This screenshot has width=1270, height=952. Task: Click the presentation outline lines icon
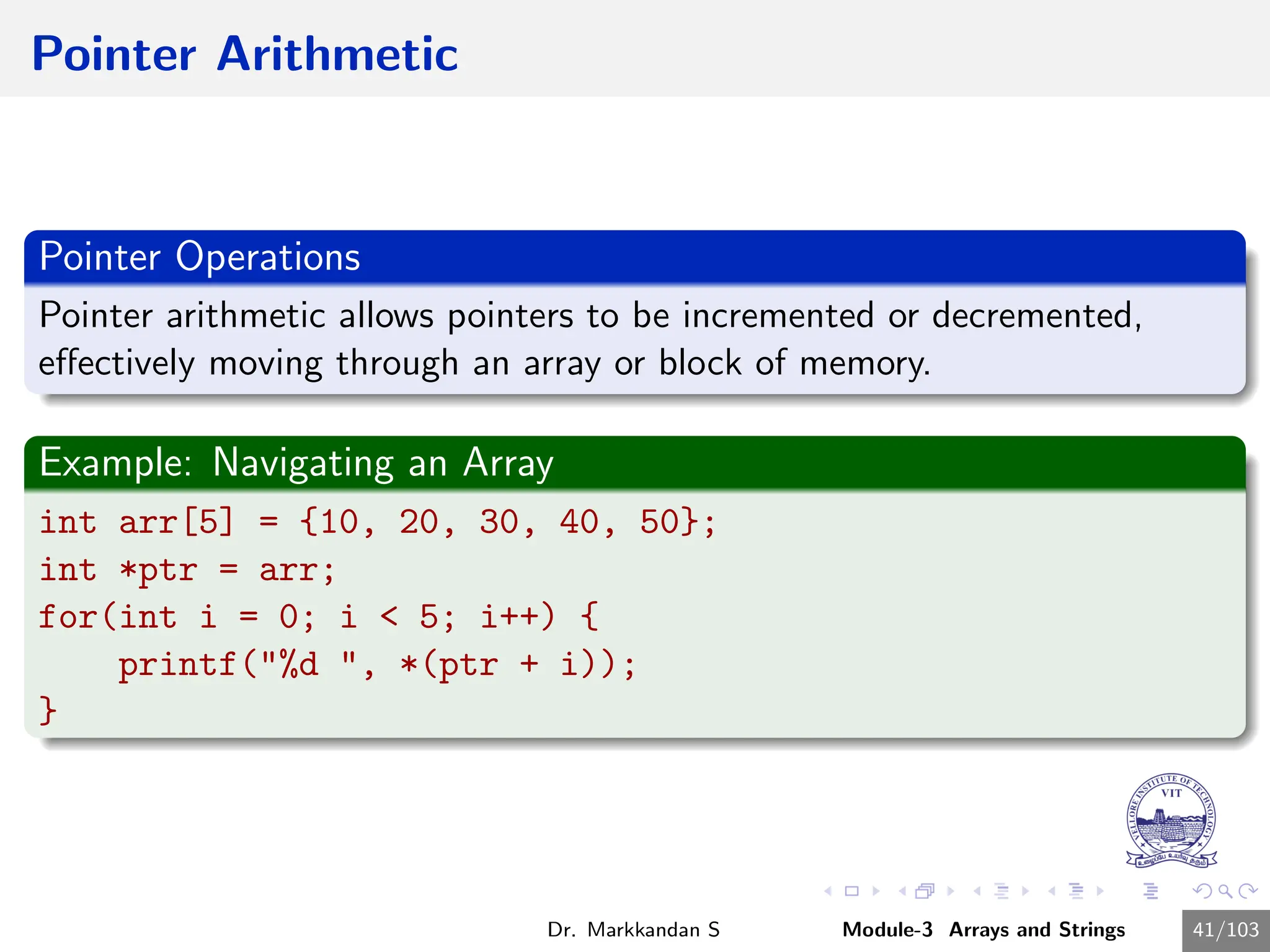[x=1151, y=891]
